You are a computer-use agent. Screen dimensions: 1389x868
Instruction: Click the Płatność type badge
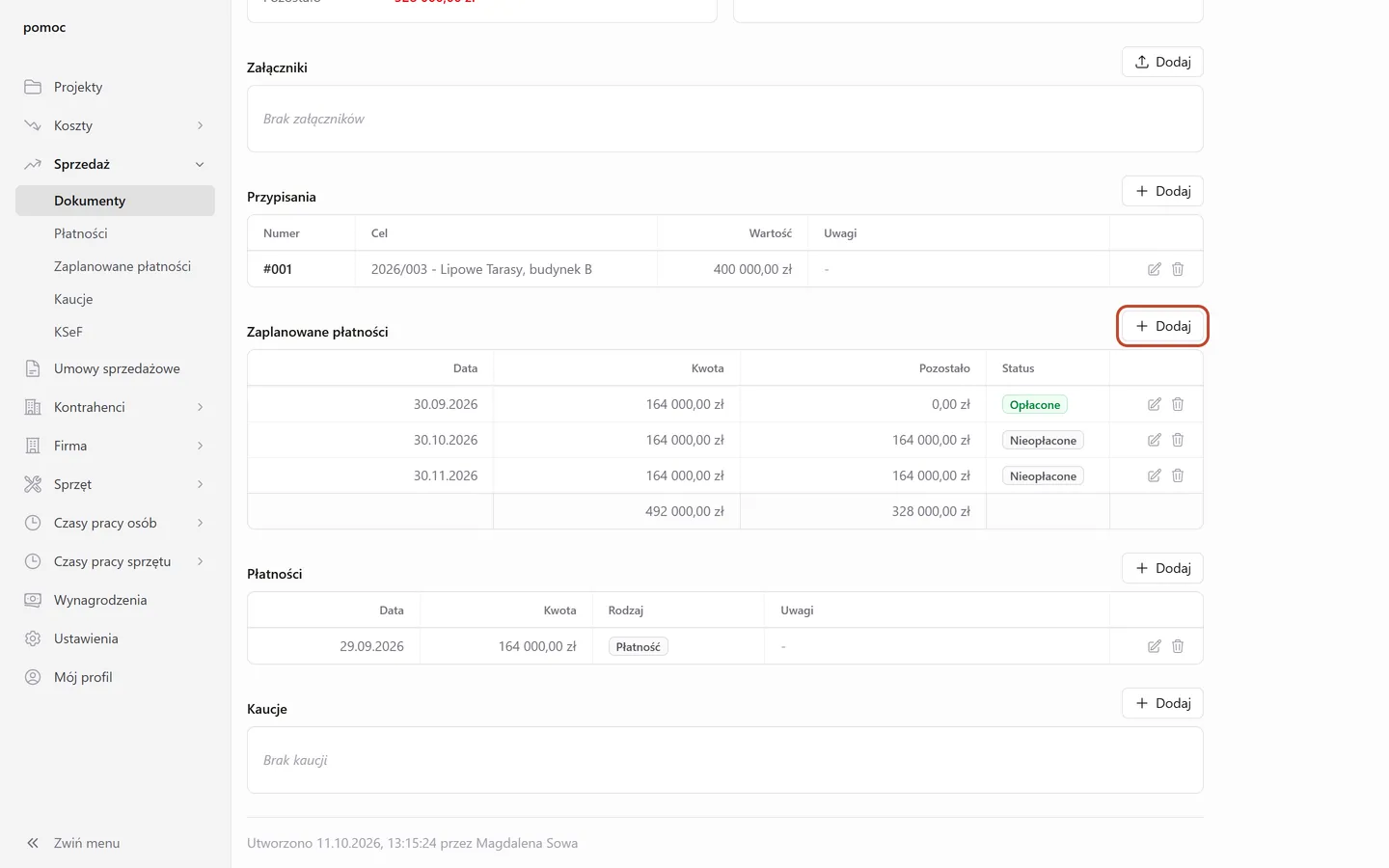tap(639, 647)
